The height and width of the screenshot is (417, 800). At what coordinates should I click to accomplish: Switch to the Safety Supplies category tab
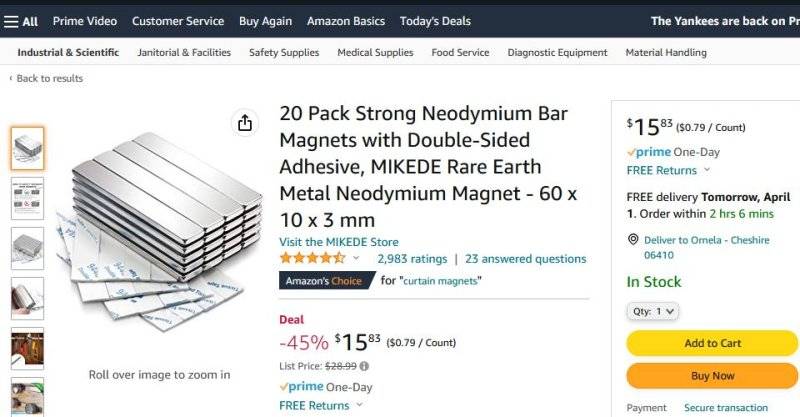coord(284,53)
